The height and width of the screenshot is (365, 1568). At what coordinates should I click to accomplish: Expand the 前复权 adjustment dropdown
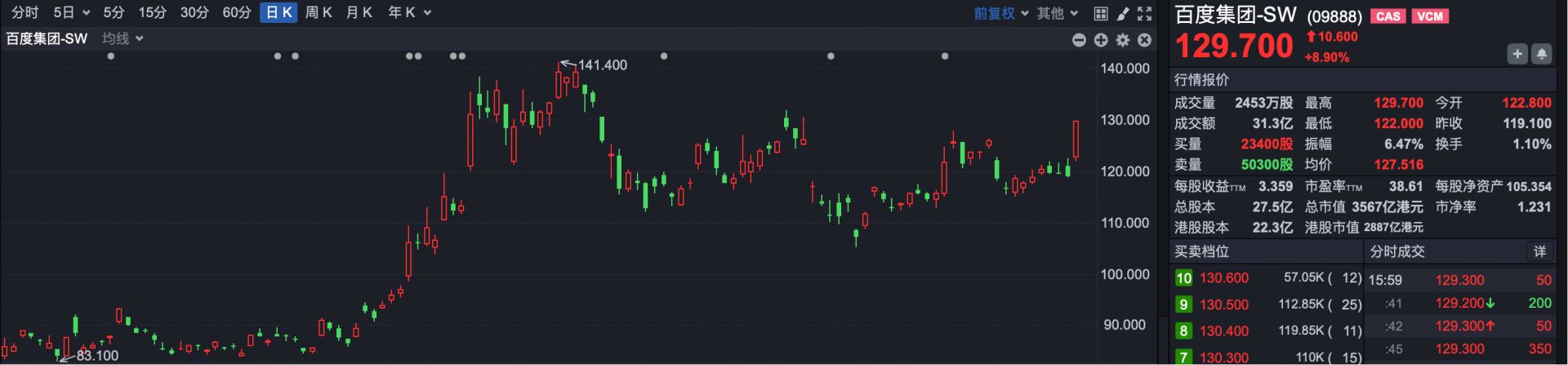(x=1000, y=13)
